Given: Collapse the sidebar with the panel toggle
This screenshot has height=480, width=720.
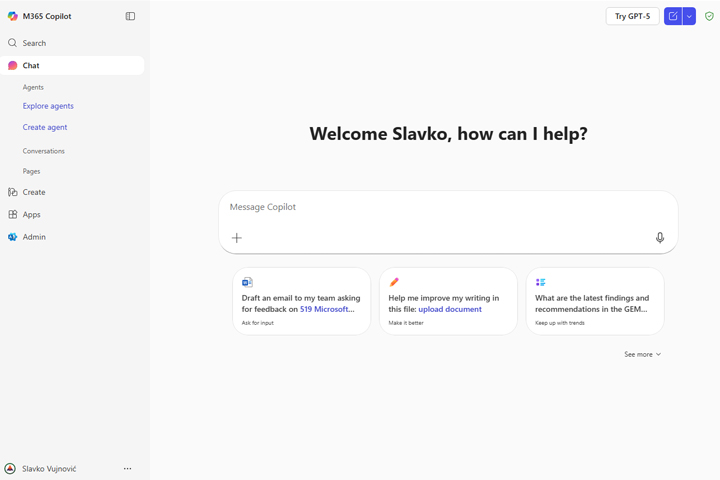Looking at the screenshot, I should coord(130,16).
